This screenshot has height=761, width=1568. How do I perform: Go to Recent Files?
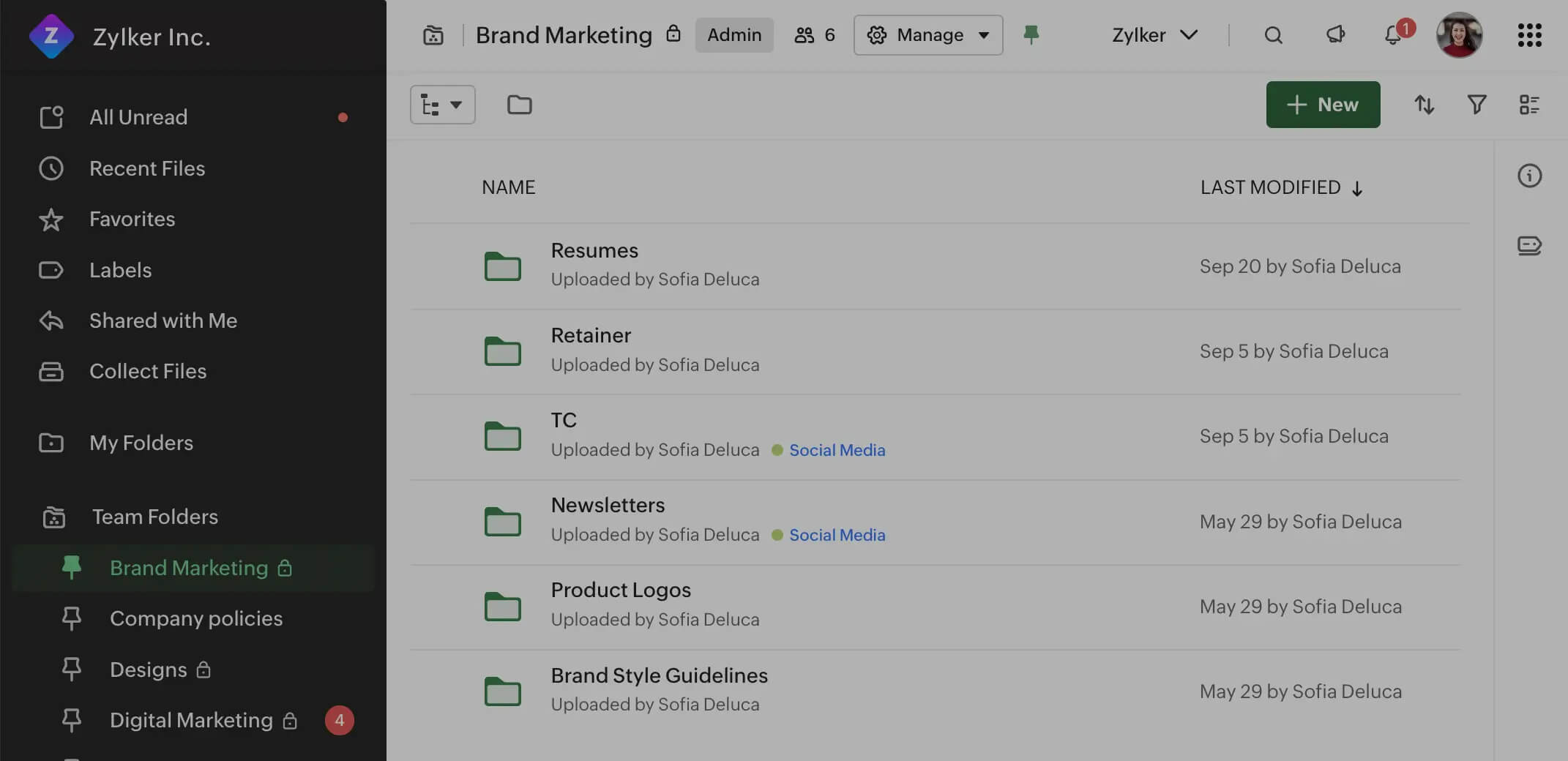(x=147, y=168)
